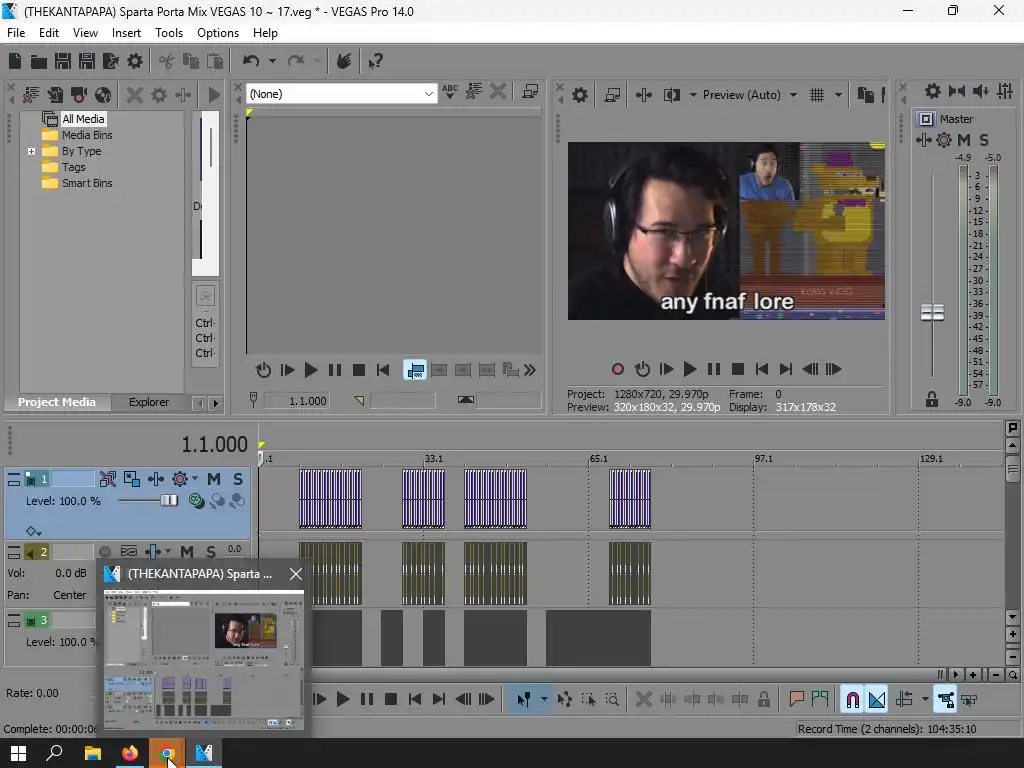Open a project with the folder icon
Screen dimensions: 1024x768
(x=39, y=61)
